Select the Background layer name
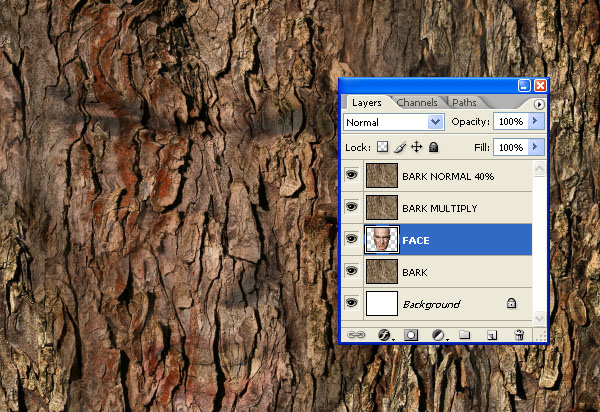The height and width of the screenshot is (412, 600). point(431,305)
